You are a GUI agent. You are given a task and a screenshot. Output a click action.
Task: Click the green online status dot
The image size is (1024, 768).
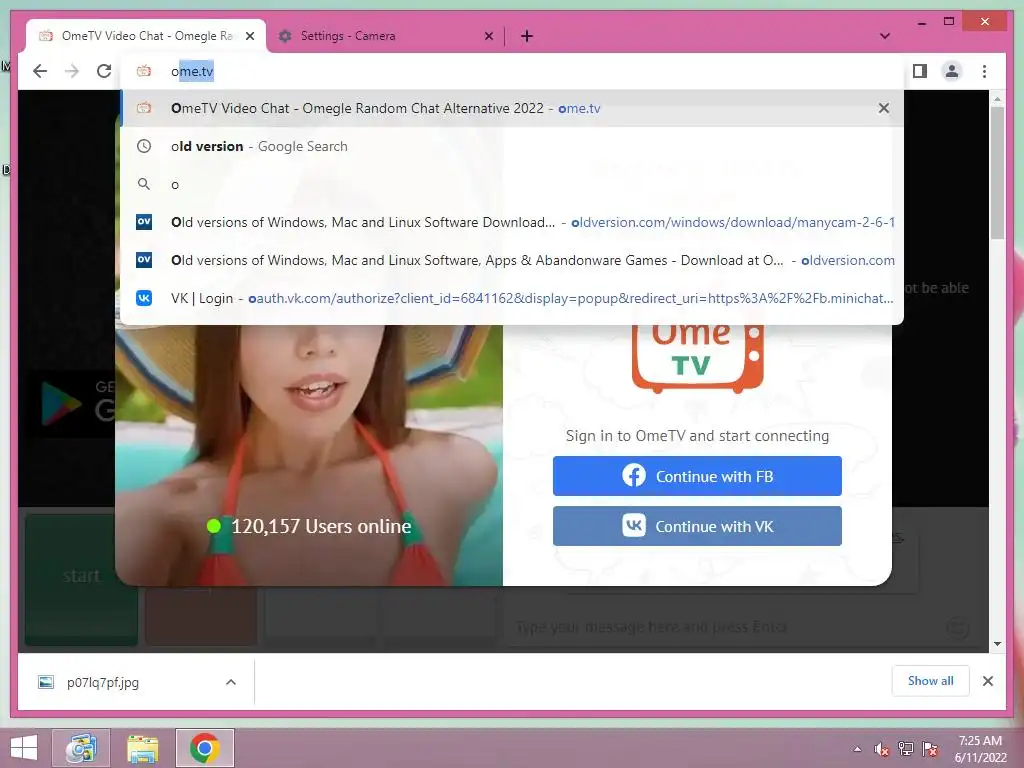coord(214,526)
